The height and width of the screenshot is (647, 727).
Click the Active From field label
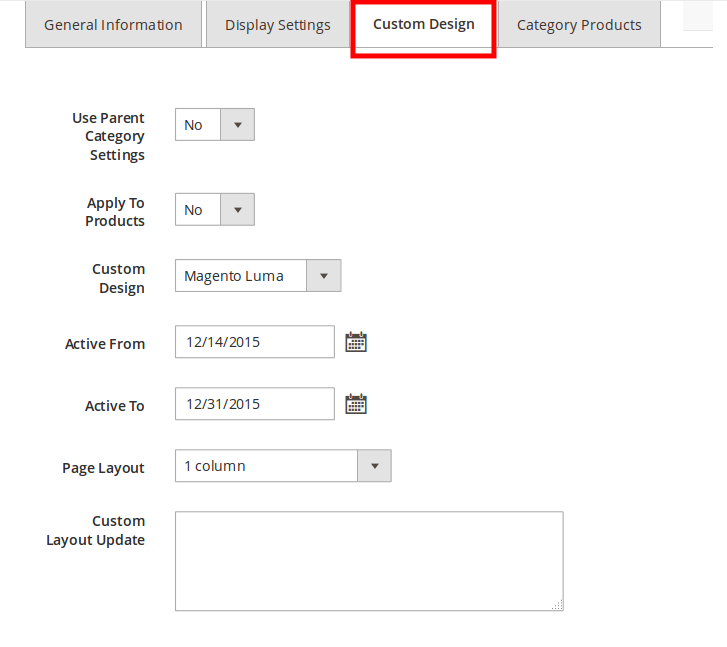(105, 344)
